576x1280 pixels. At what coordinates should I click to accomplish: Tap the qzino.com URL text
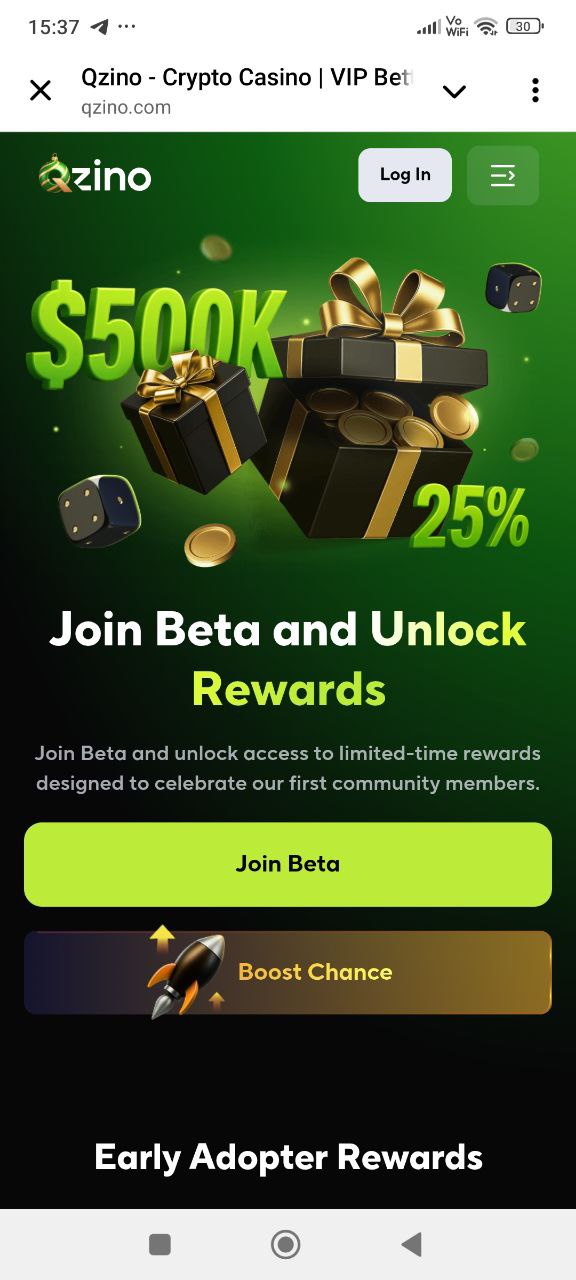tap(126, 108)
